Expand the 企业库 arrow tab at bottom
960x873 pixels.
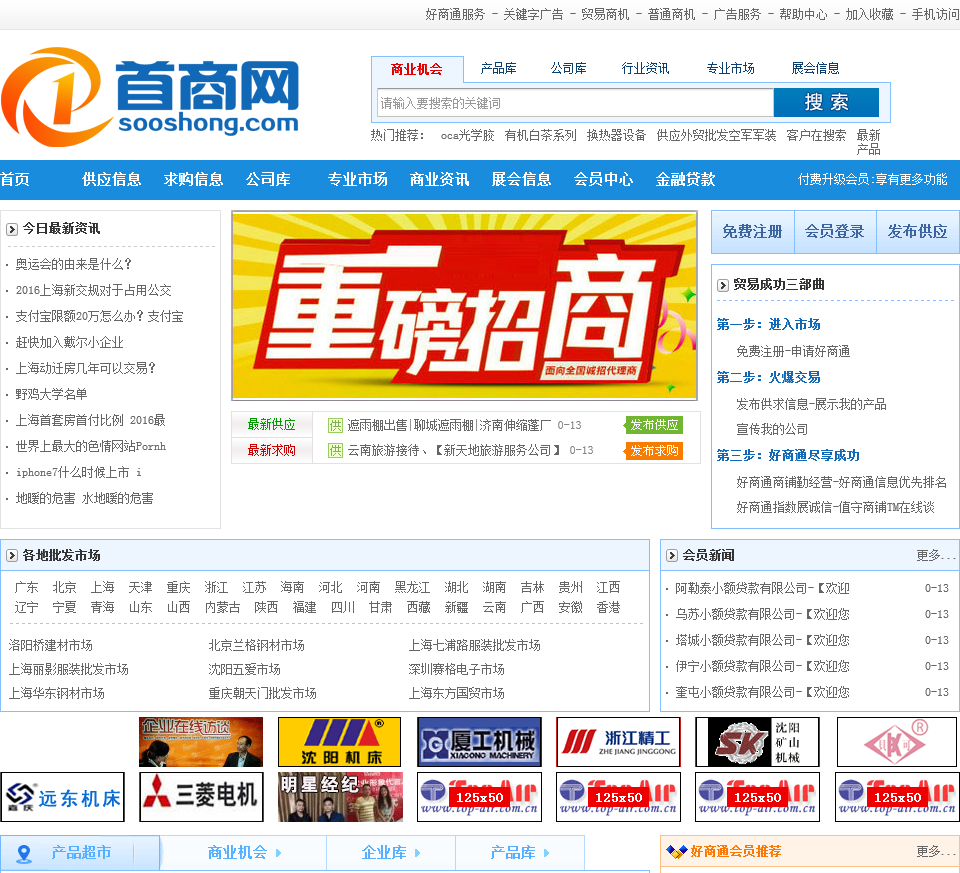(391, 853)
